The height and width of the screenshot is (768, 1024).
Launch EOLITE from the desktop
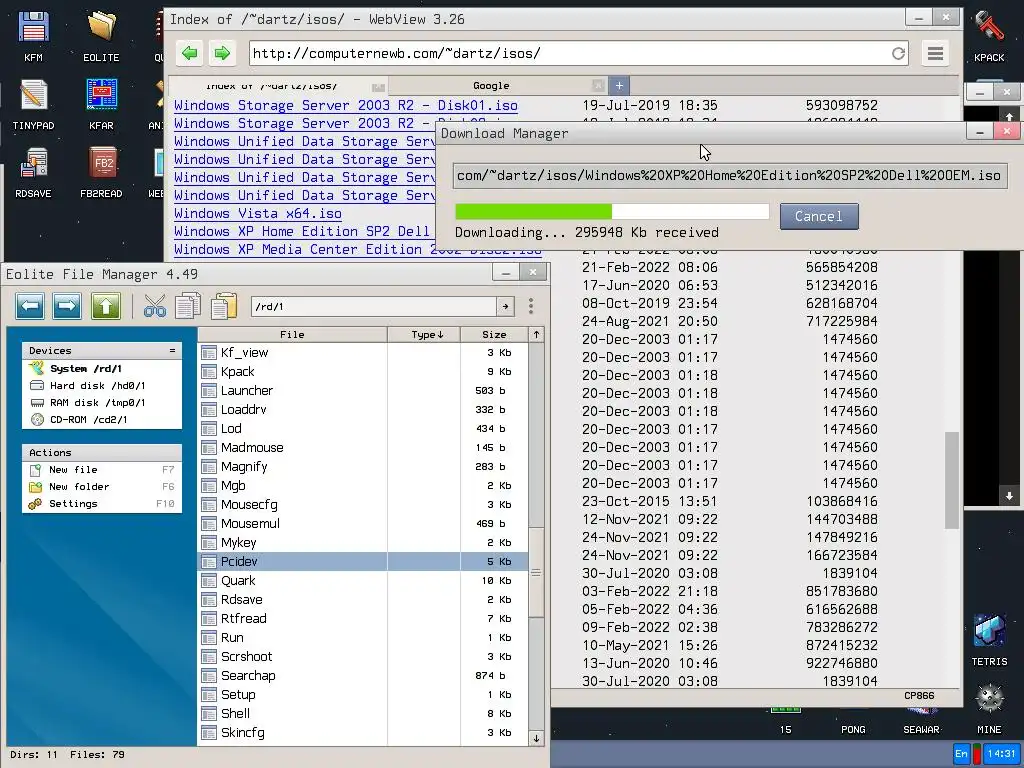pos(101,37)
